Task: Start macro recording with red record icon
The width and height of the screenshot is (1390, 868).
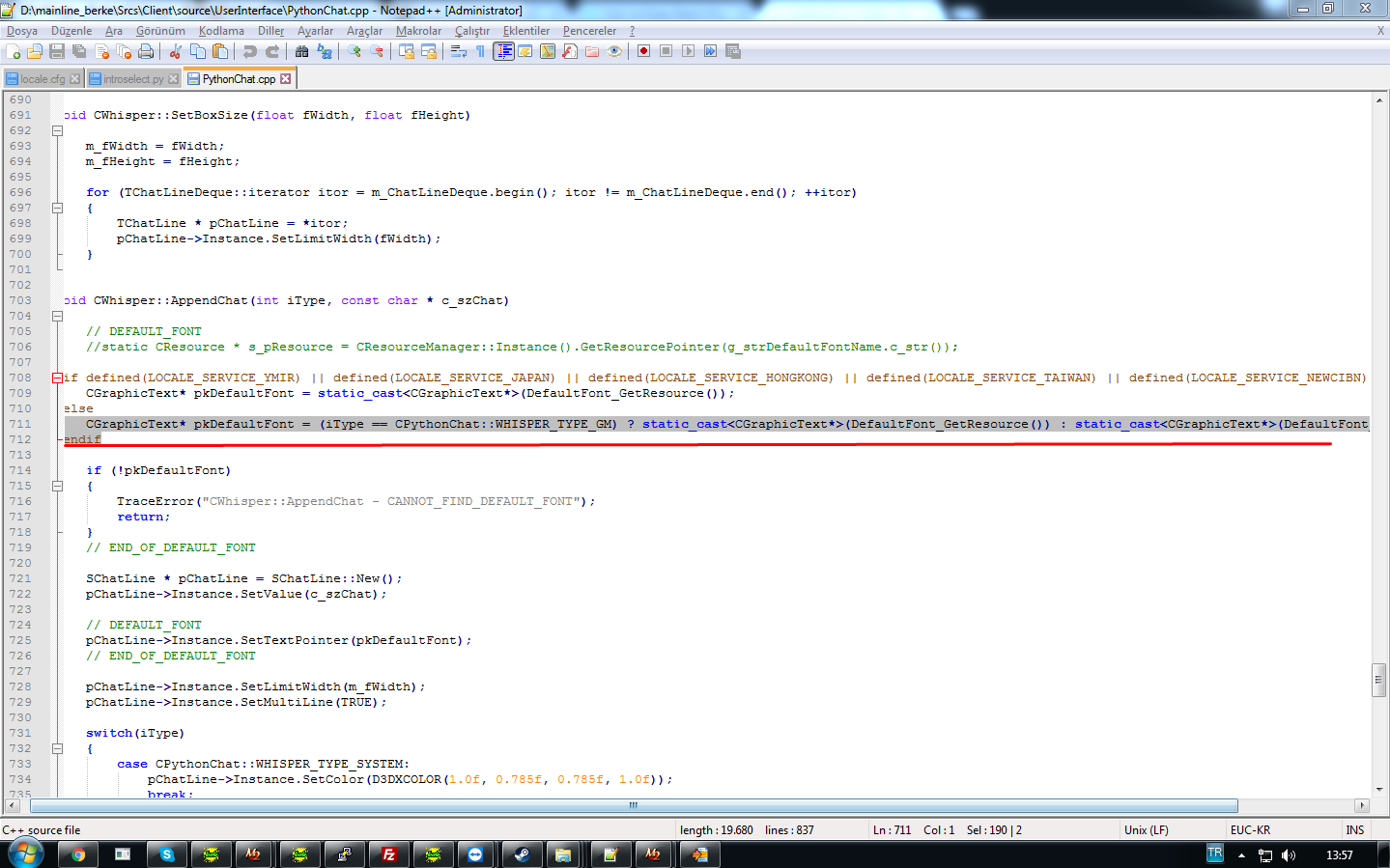Action: pyautogui.click(x=643, y=51)
